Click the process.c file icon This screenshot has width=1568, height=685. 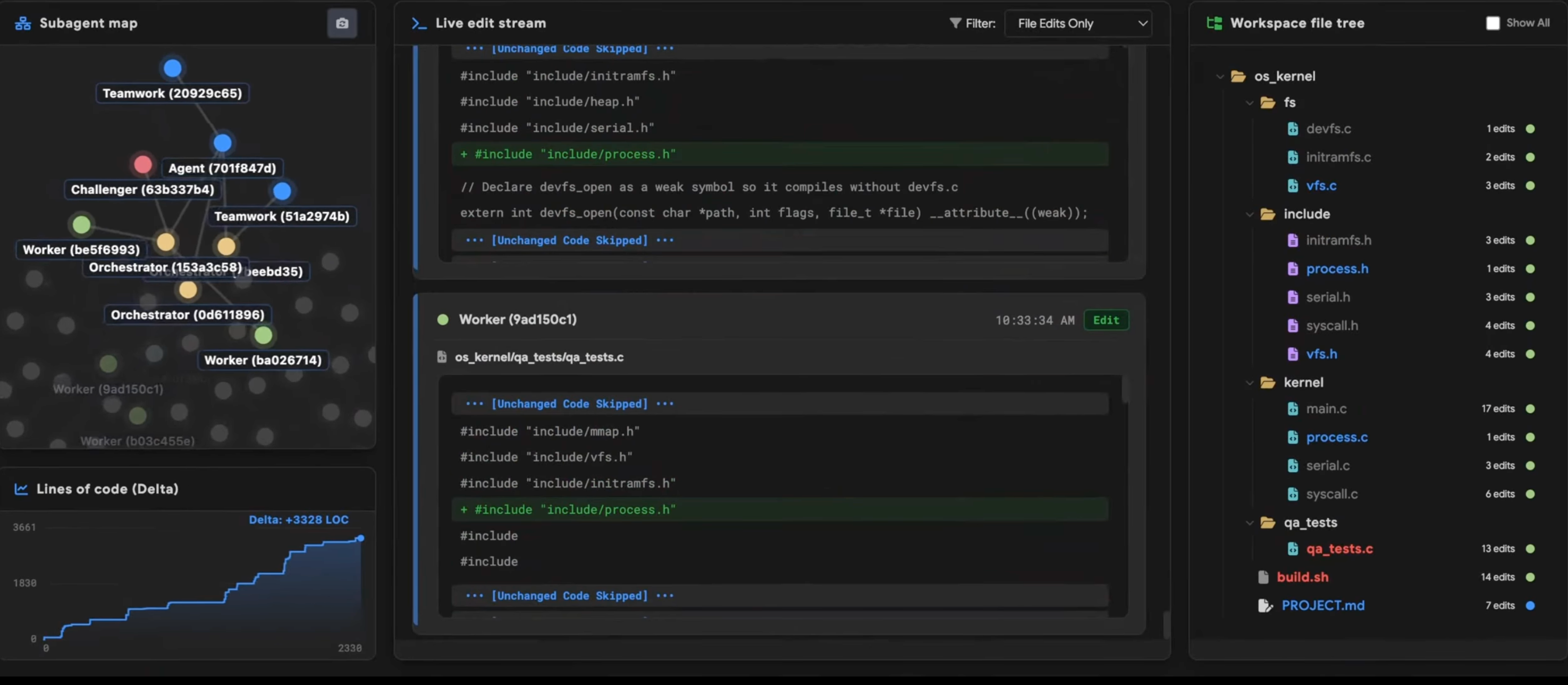(1293, 437)
